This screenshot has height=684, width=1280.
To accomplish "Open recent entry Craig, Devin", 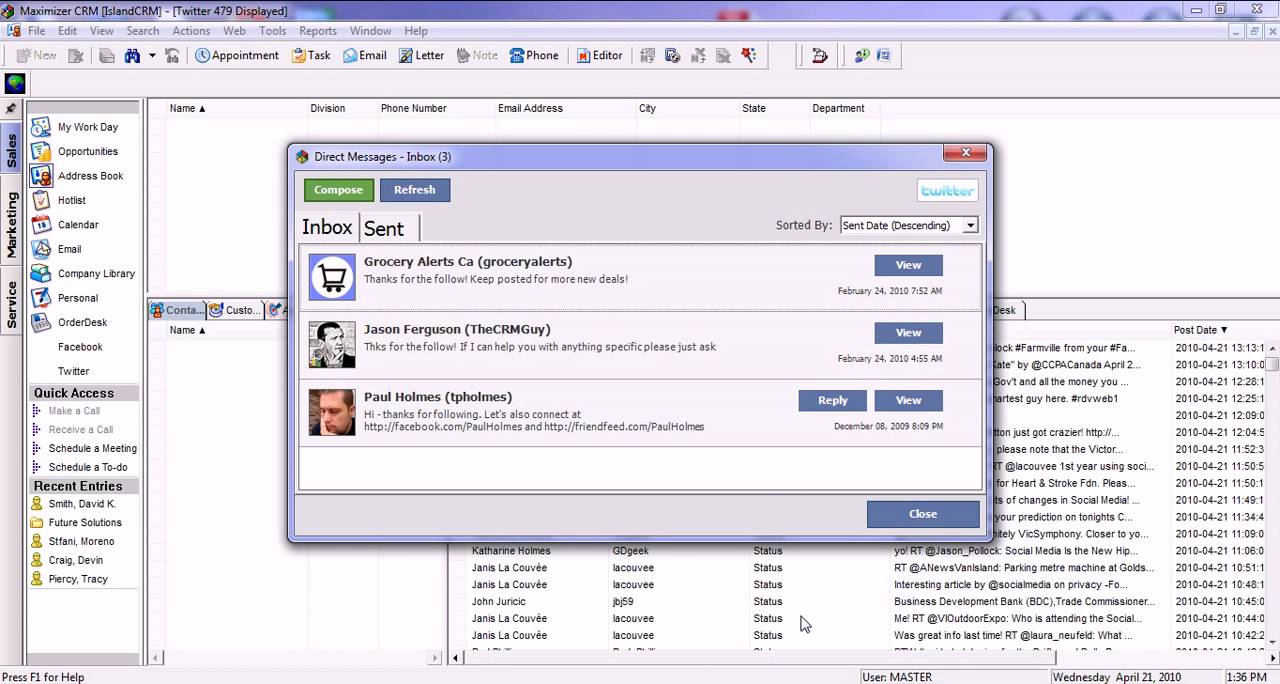I will [76, 560].
